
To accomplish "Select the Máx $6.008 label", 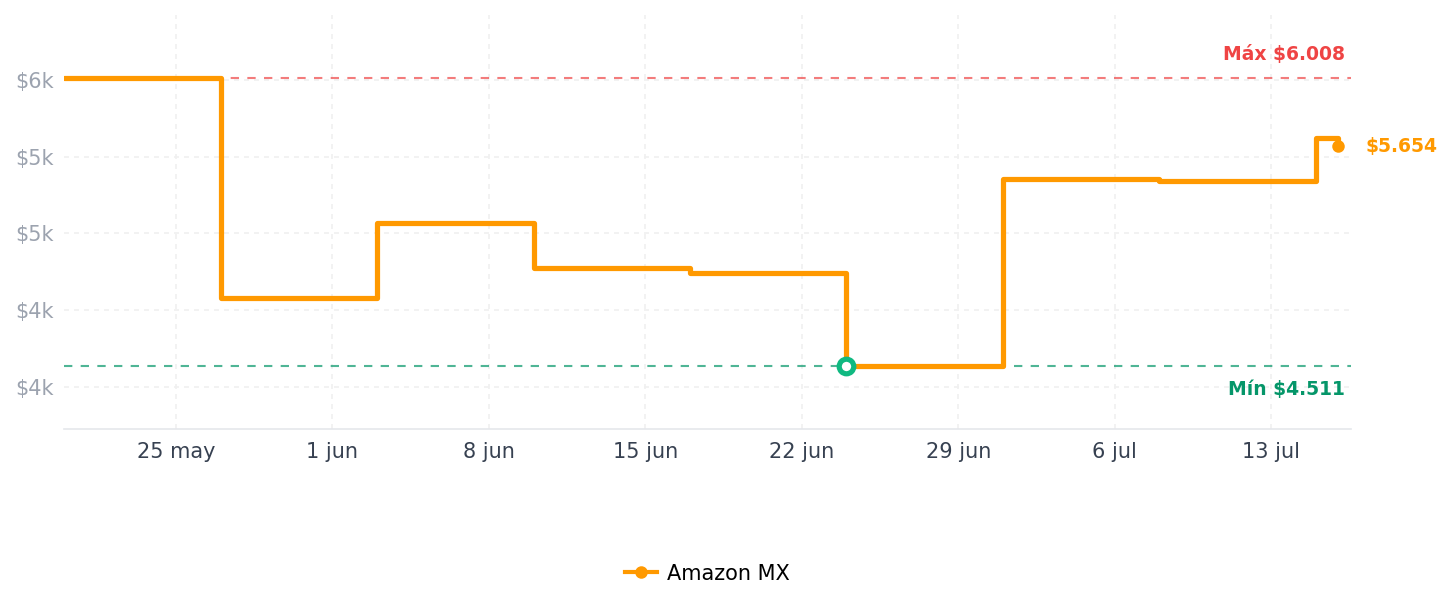I will (1284, 54).
